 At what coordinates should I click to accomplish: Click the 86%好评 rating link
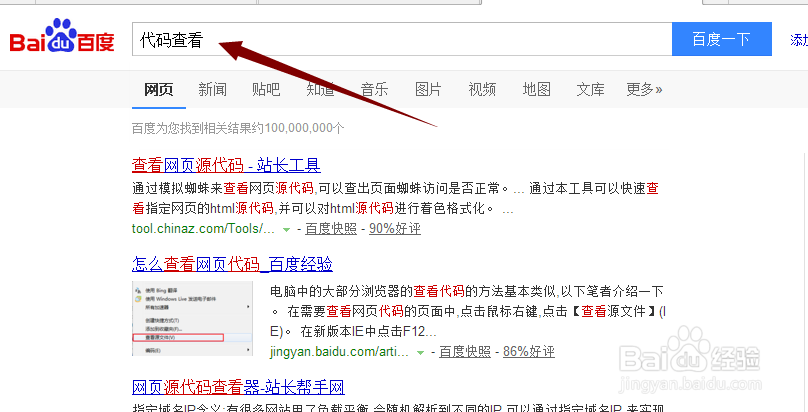[529, 352]
